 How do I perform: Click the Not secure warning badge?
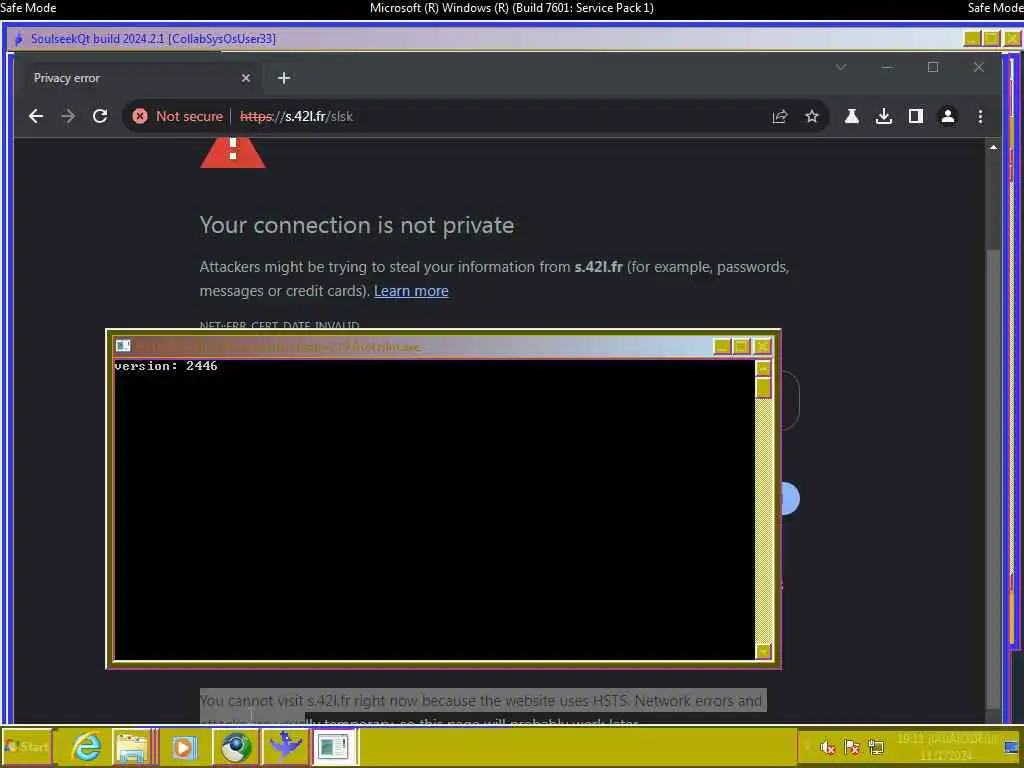[178, 116]
